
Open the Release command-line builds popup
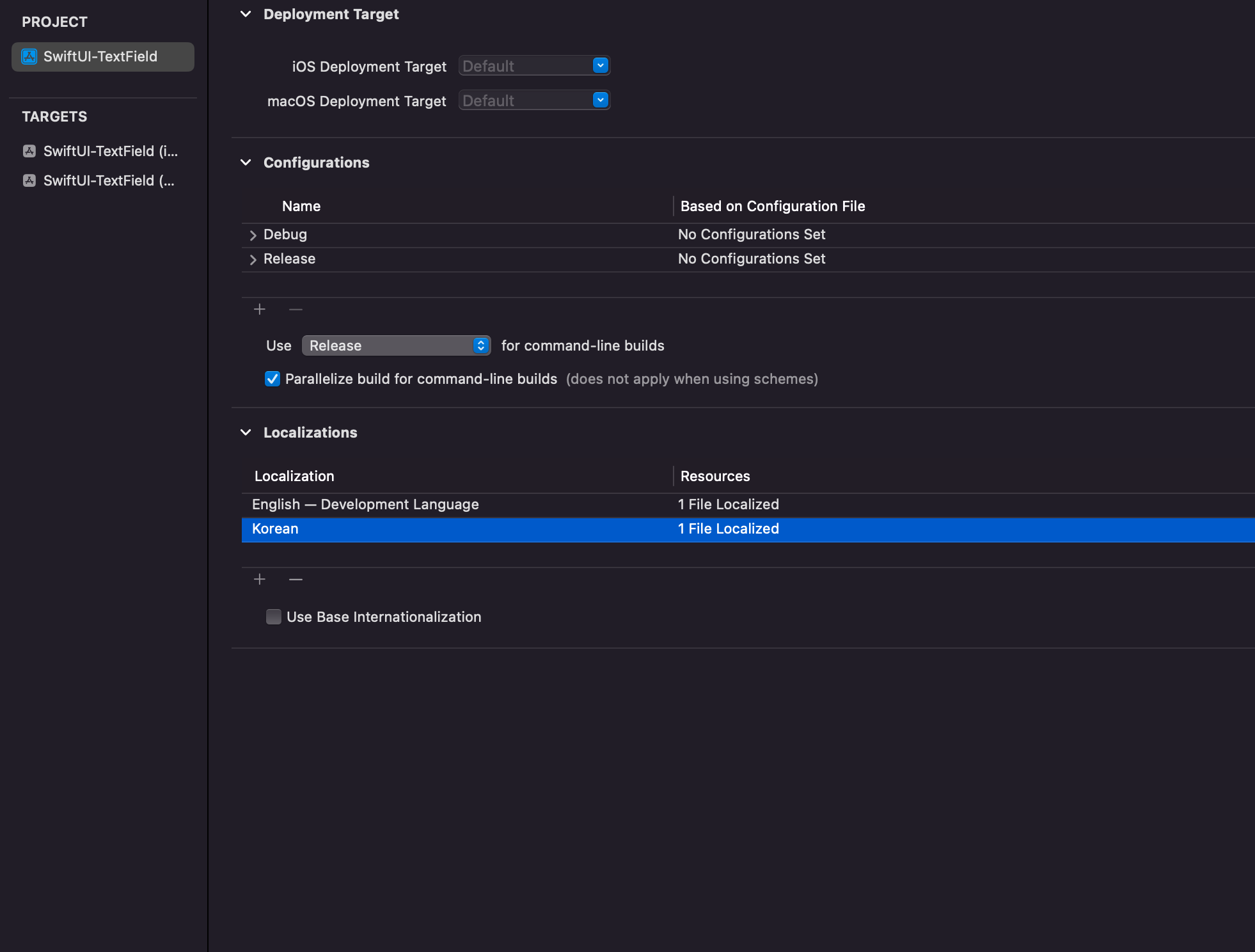(x=397, y=346)
